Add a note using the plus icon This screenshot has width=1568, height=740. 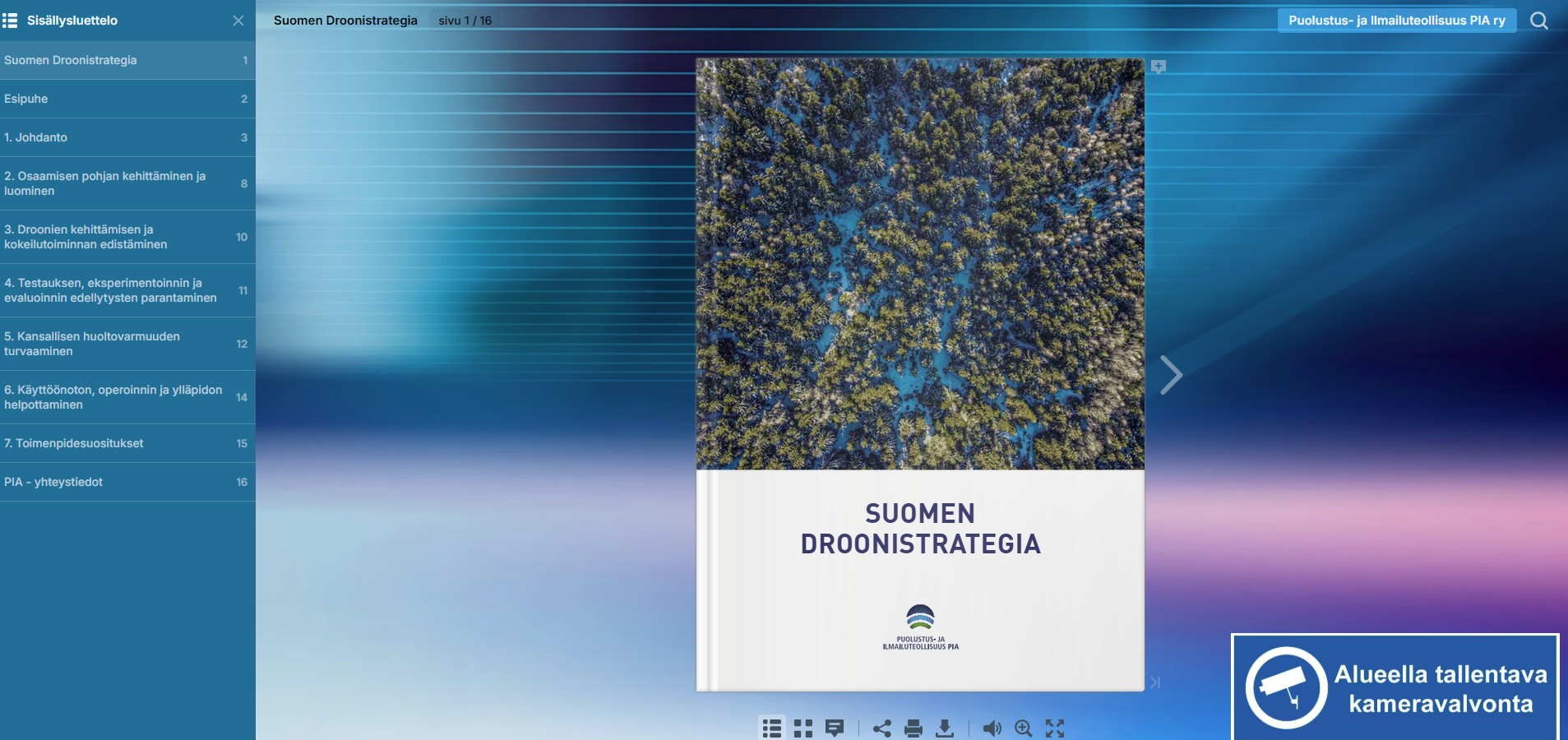pos(1159,67)
